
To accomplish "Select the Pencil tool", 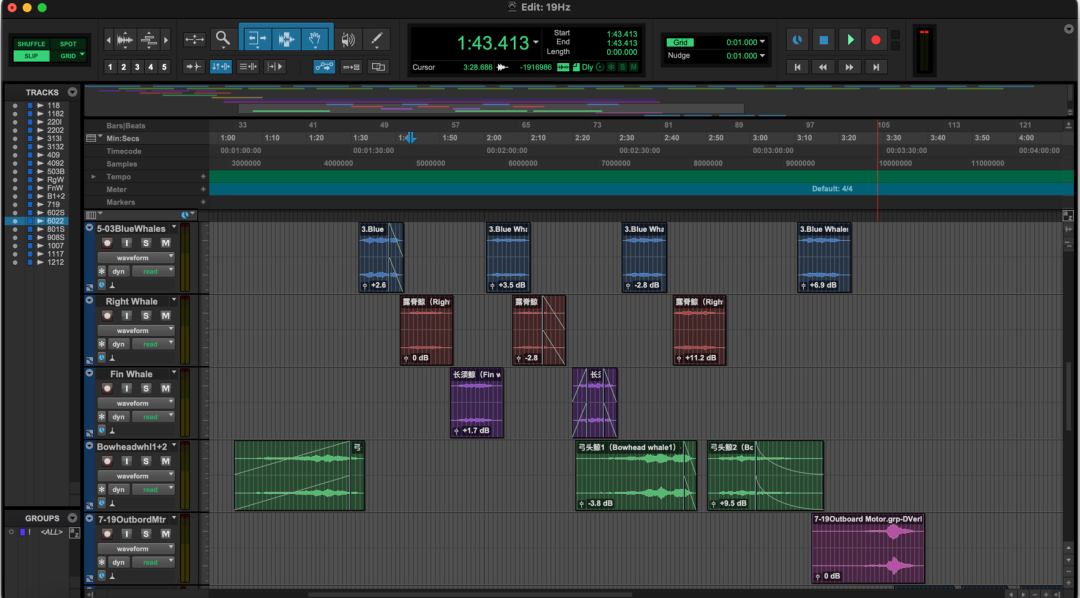I will (376, 39).
